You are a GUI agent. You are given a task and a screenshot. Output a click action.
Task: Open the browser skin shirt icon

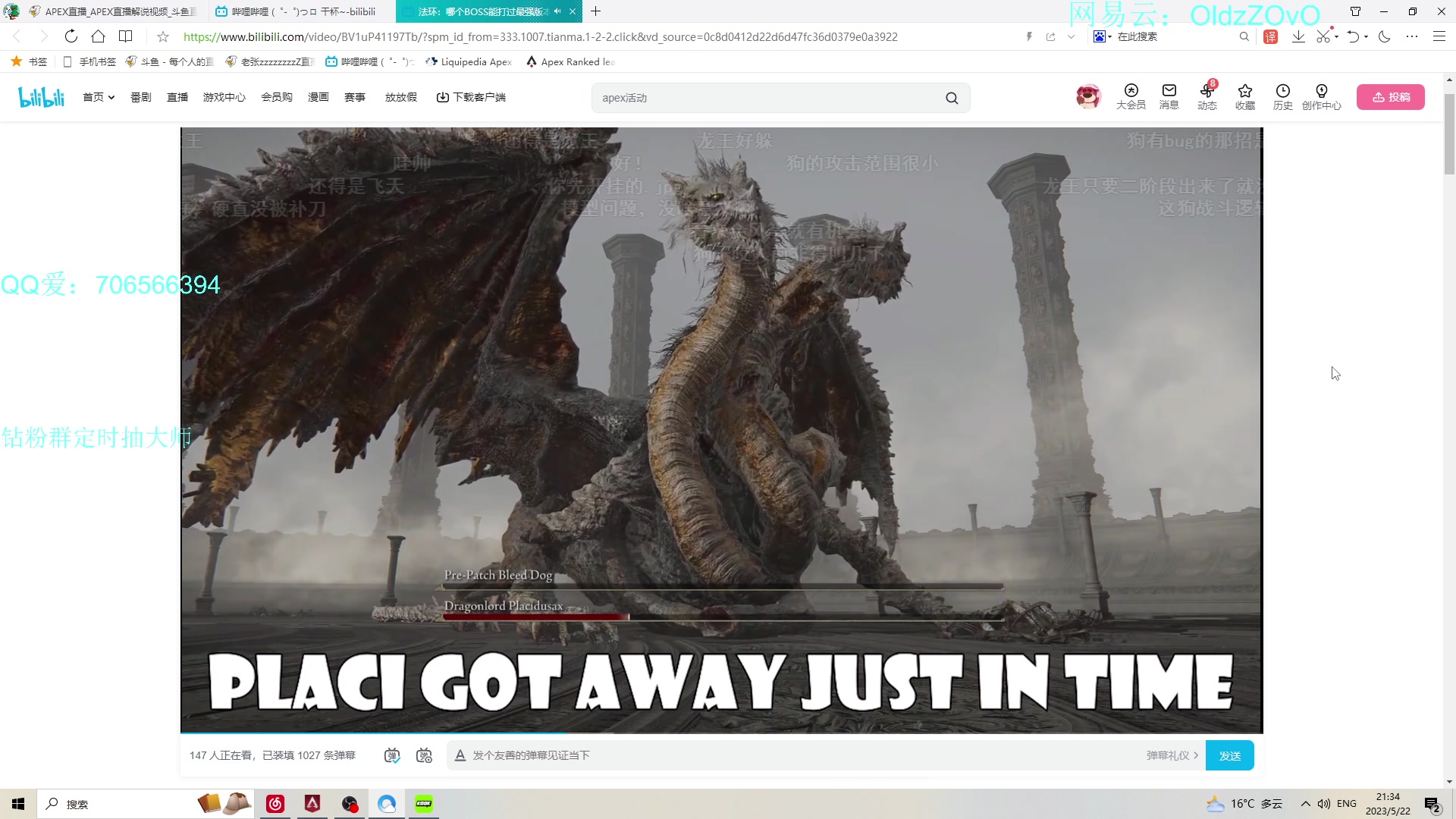tap(1355, 11)
